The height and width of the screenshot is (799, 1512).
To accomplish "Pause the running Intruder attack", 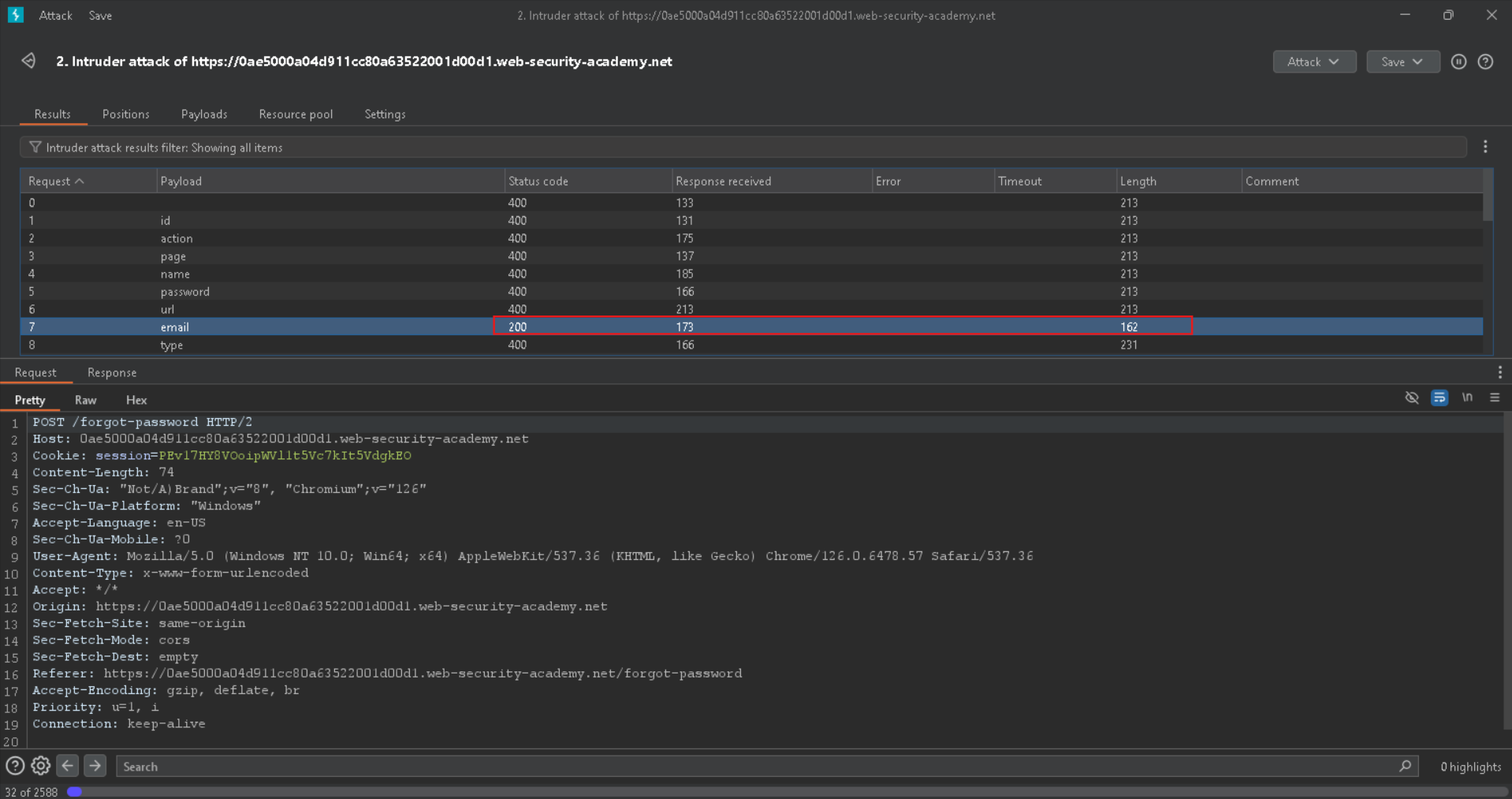I will pos(1458,62).
